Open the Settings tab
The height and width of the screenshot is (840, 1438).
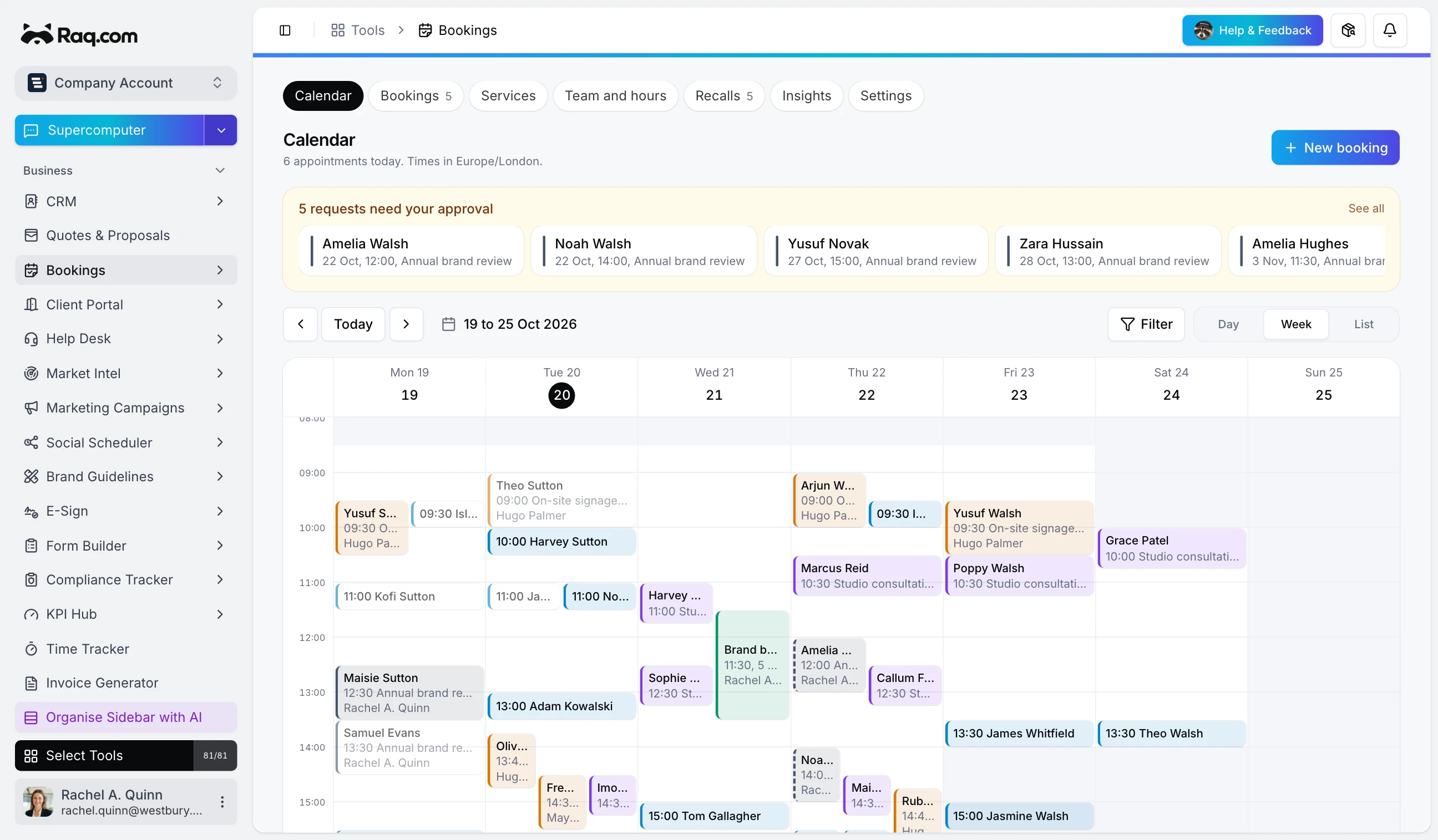tap(885, 96)
